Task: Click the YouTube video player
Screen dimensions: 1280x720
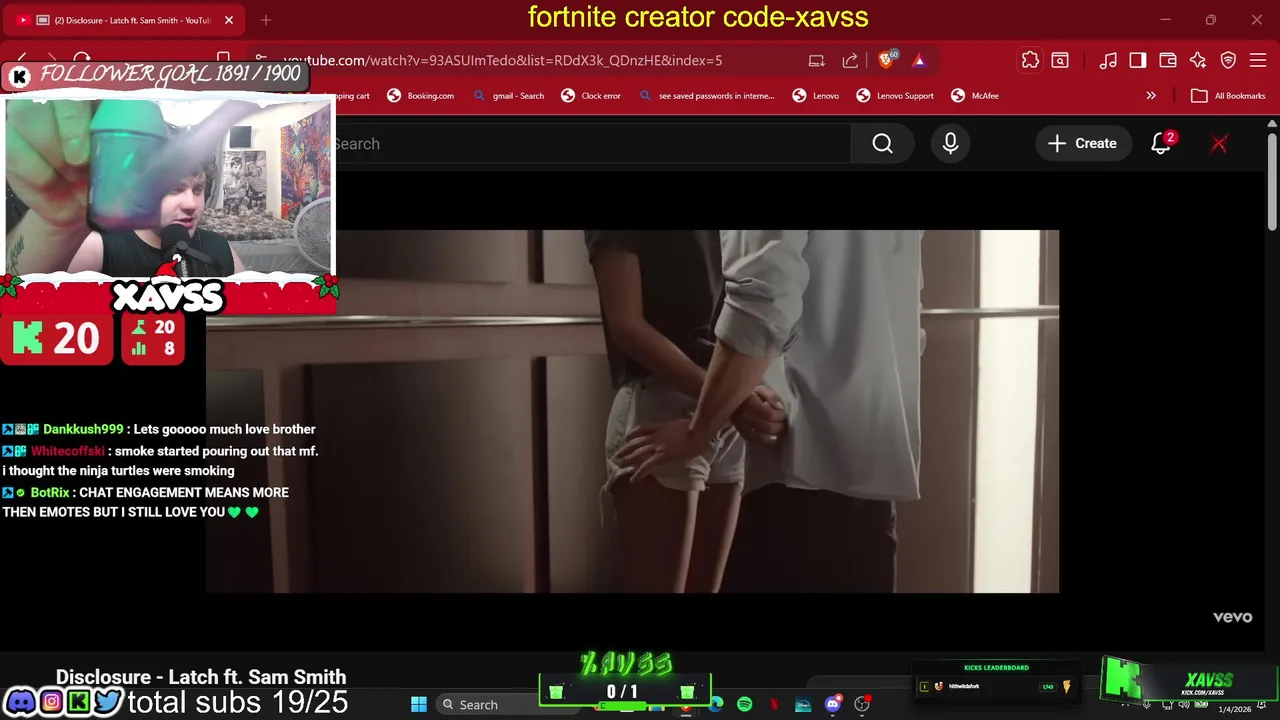Action: [632, 411]
